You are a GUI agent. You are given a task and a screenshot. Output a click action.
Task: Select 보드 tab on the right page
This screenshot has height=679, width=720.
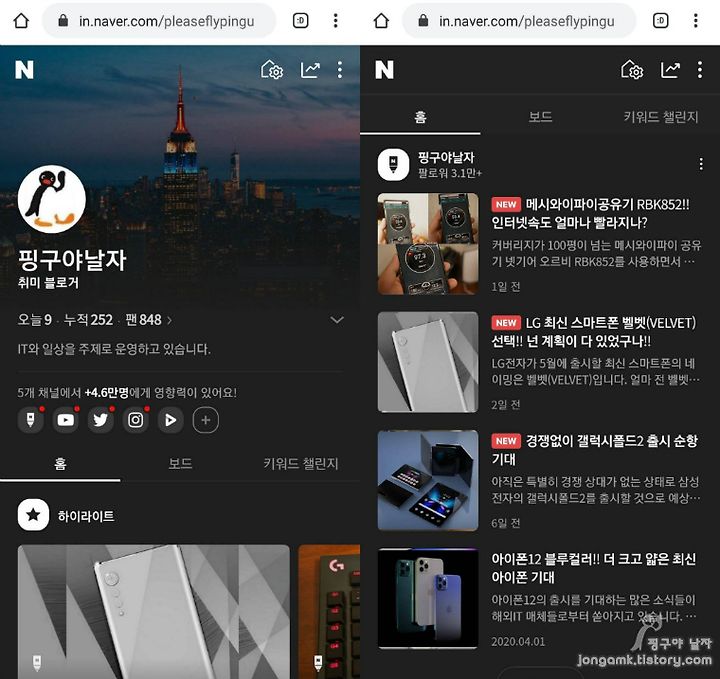(540, 118)
